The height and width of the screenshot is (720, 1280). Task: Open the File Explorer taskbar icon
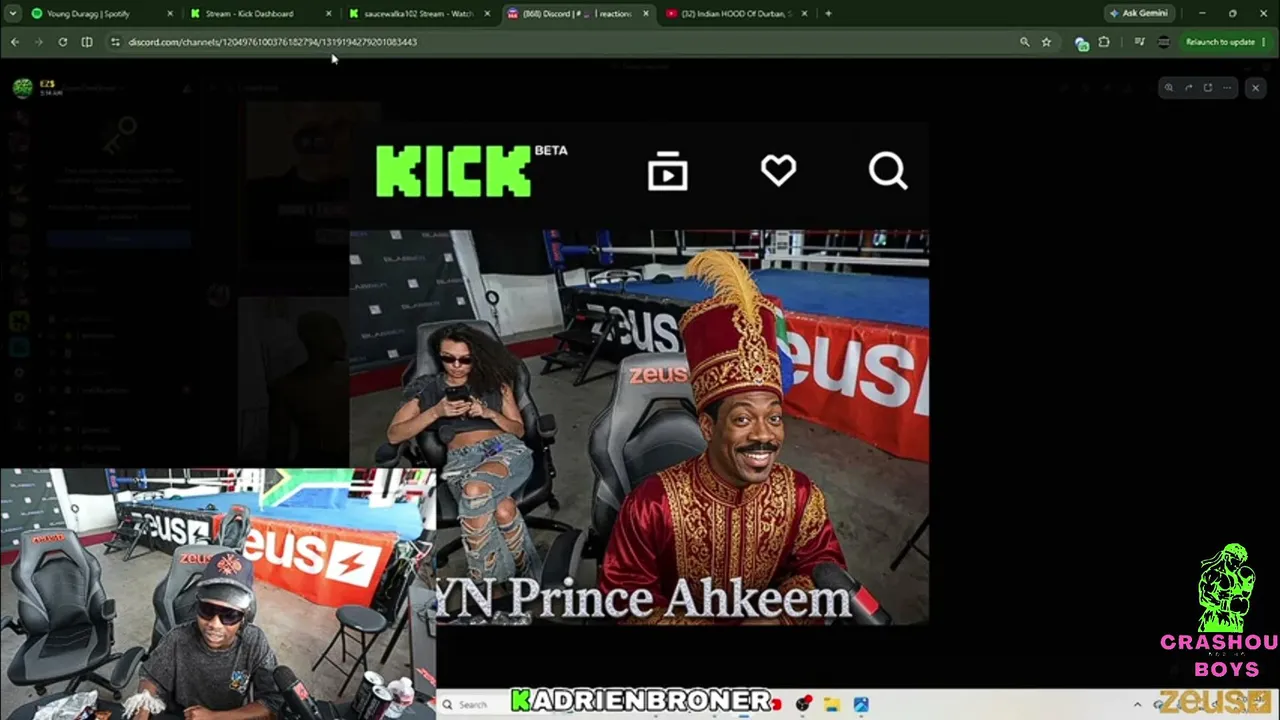[831, 704]
